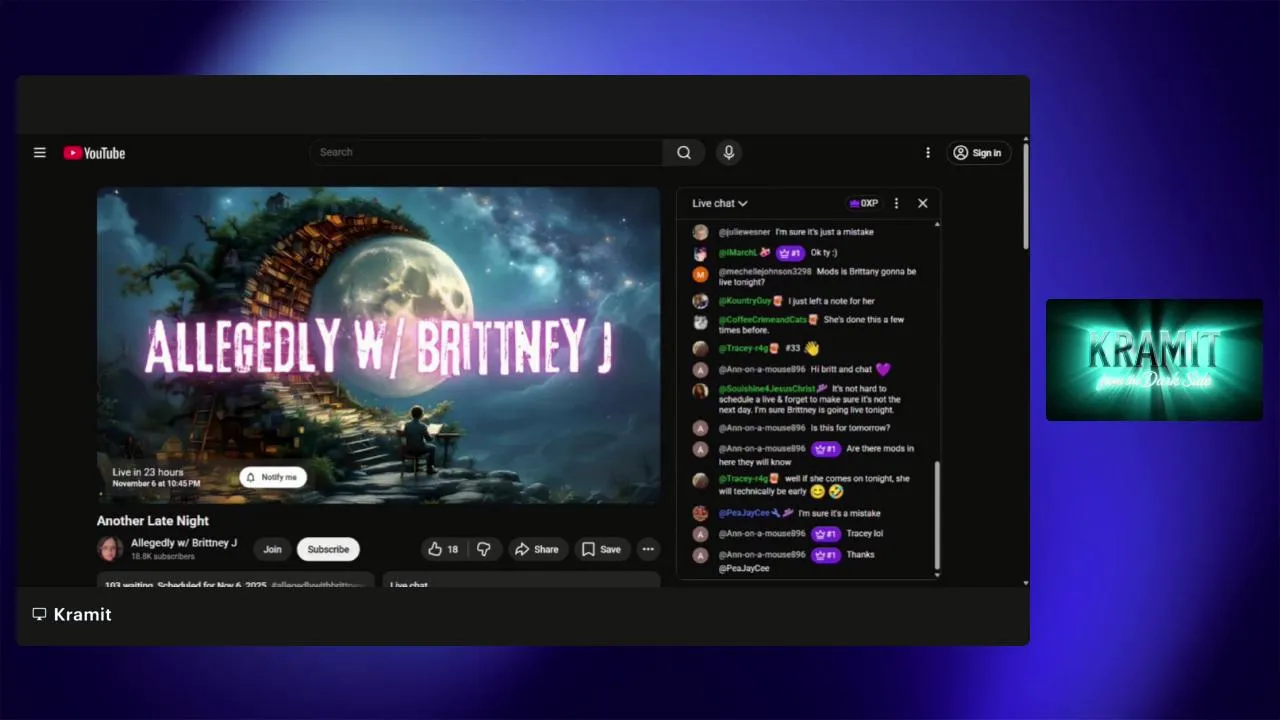Open the Allegedly w/ Brittney J channel avatar
The height and width of the screenshot is (720, 1280).
(x=110, y=548)
